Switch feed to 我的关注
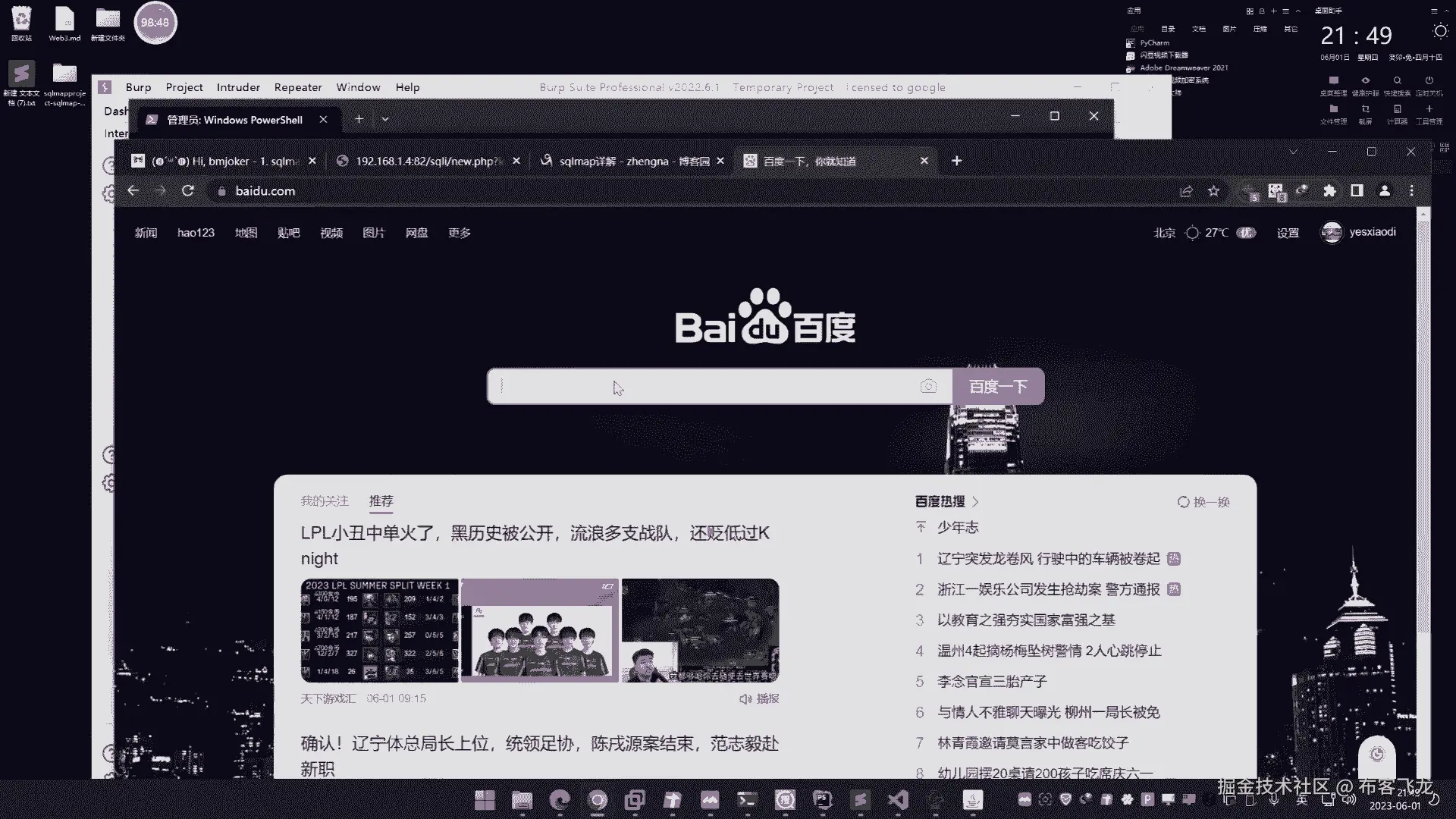1456x819 pixels. (324, 501)
